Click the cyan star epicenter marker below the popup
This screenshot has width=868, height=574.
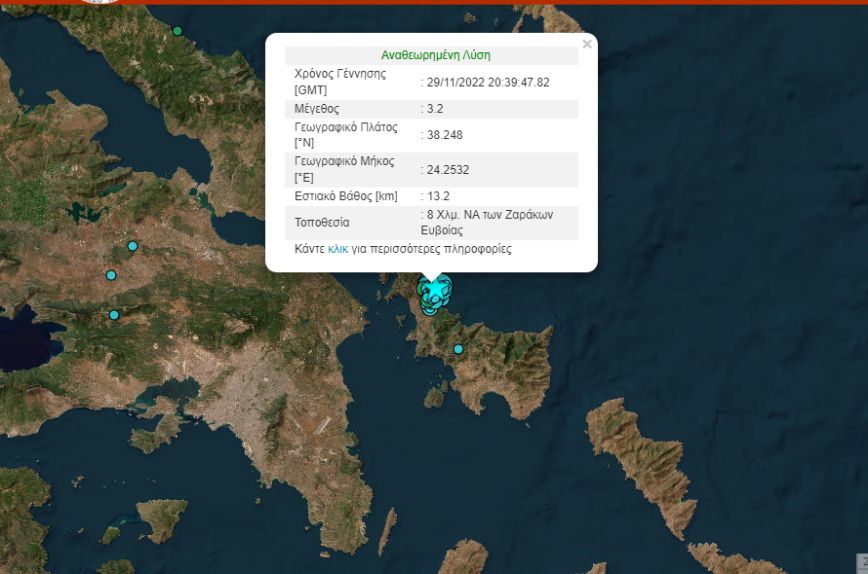tap(432, 291)
